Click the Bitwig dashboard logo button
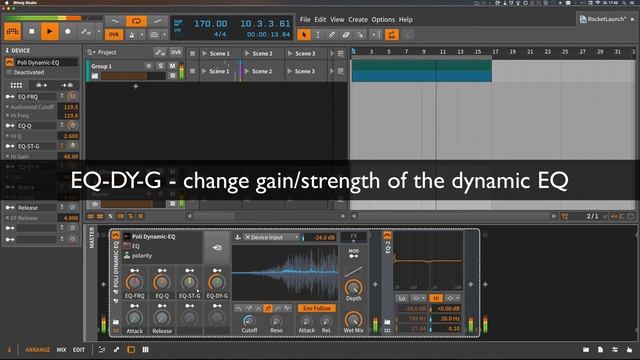This screenshot has width=640, height=360. click(x=12, y=31)
